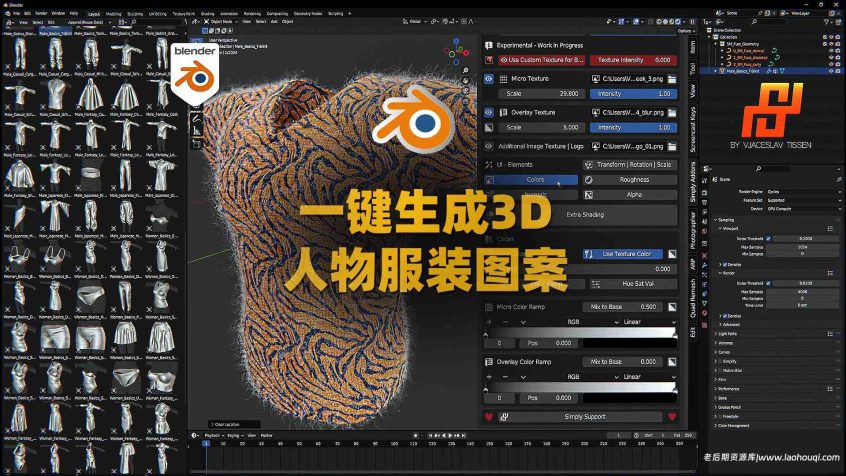The image size is (846, 476).
Task: Hide 0_SM_Fuzz_normal with its eye icon
Action: (x=831, y=51)
